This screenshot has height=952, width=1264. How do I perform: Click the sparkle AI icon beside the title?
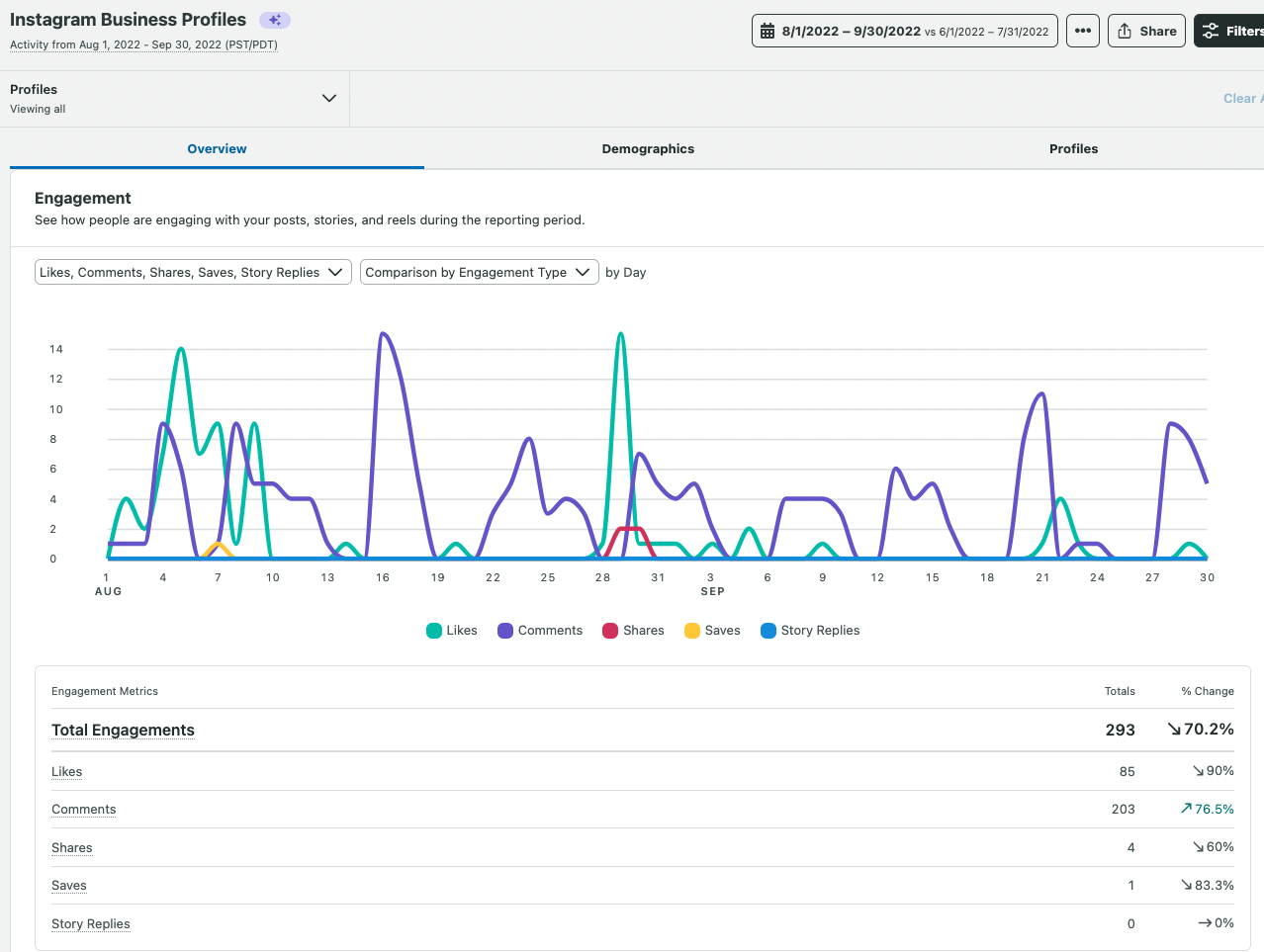click(x=275, y=20)
